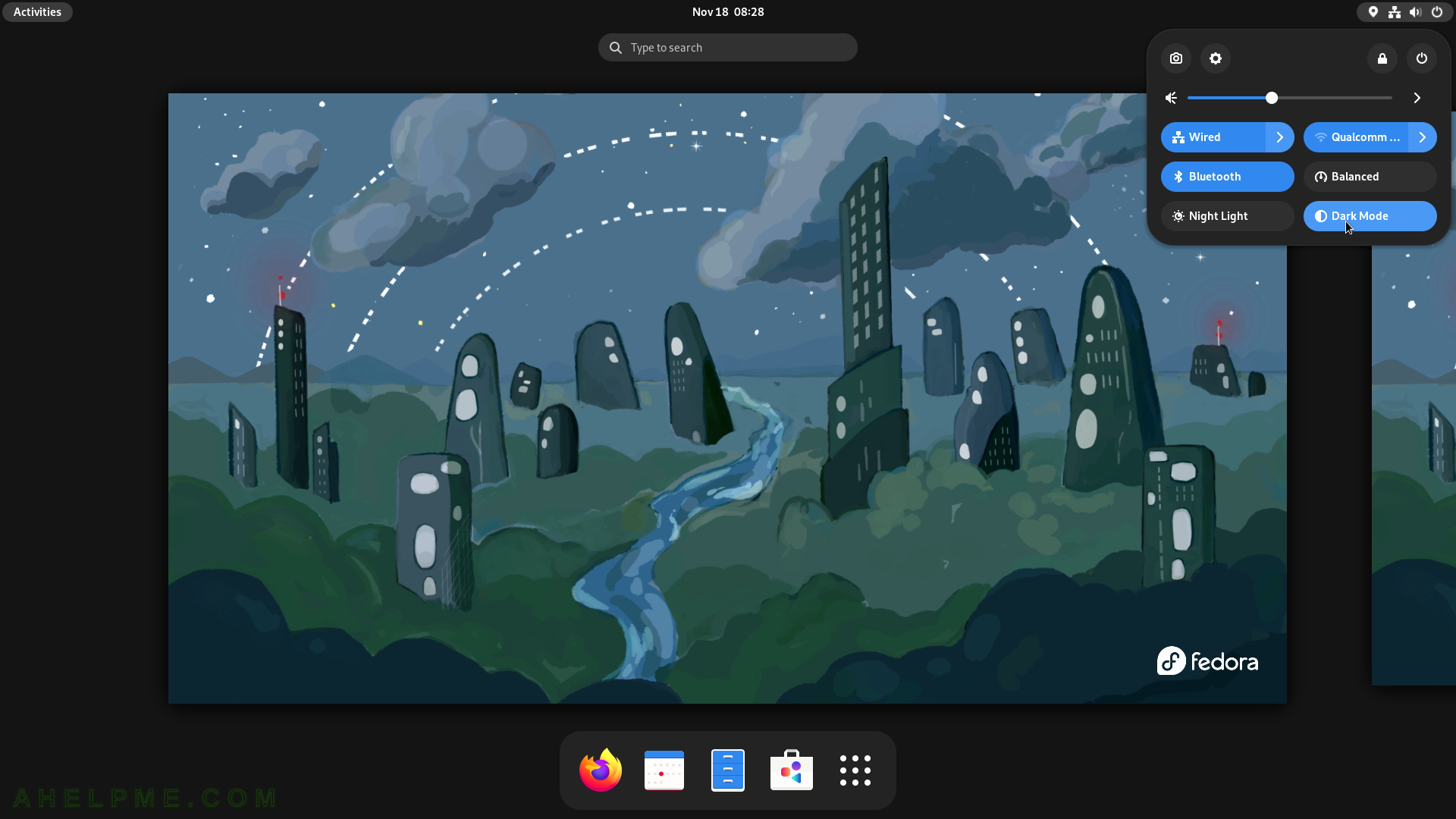
Task: Focus the Type to search field
Action: pos(728,48)
